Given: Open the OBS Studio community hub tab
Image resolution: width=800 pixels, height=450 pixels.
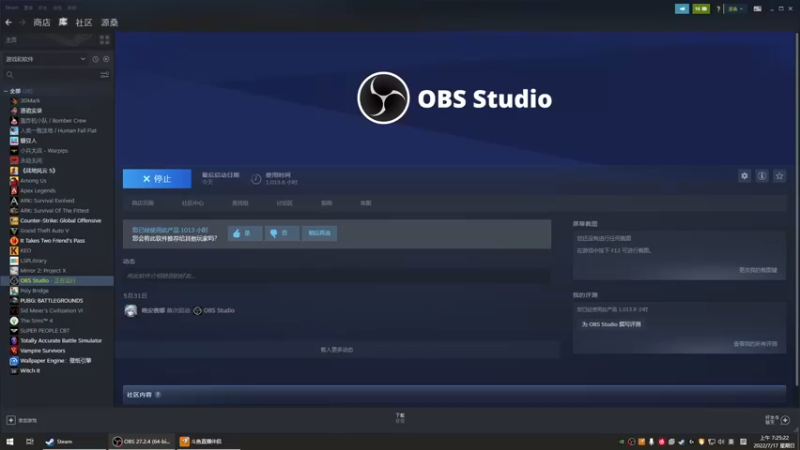Looking at the screenshot, I should pyautogui.click(x=193, y=203).
